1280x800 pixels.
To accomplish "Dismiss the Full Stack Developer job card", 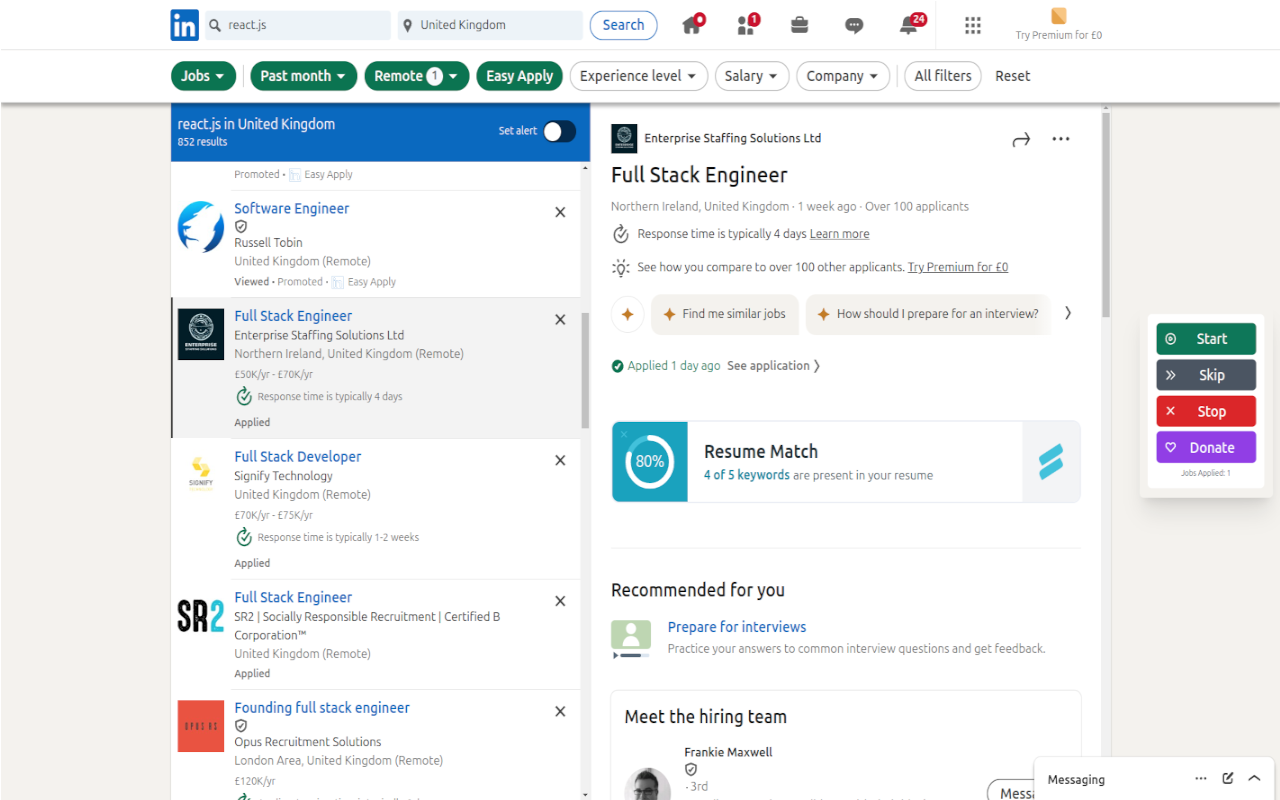I will point(560,461).
